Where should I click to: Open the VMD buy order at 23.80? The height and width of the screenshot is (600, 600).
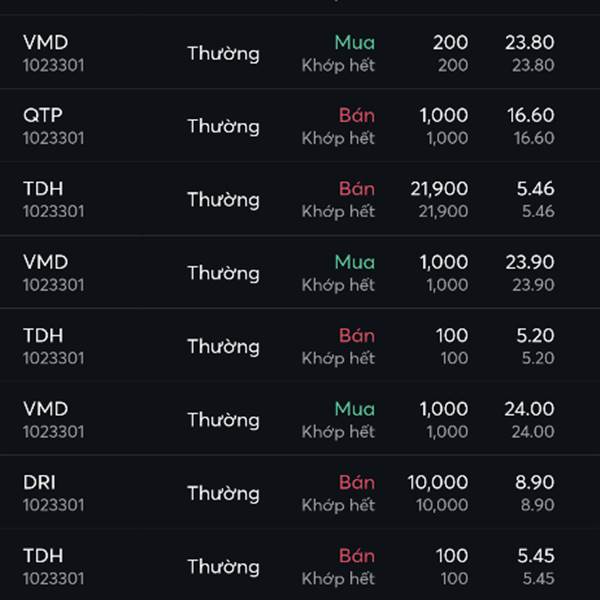pos(300,52)
